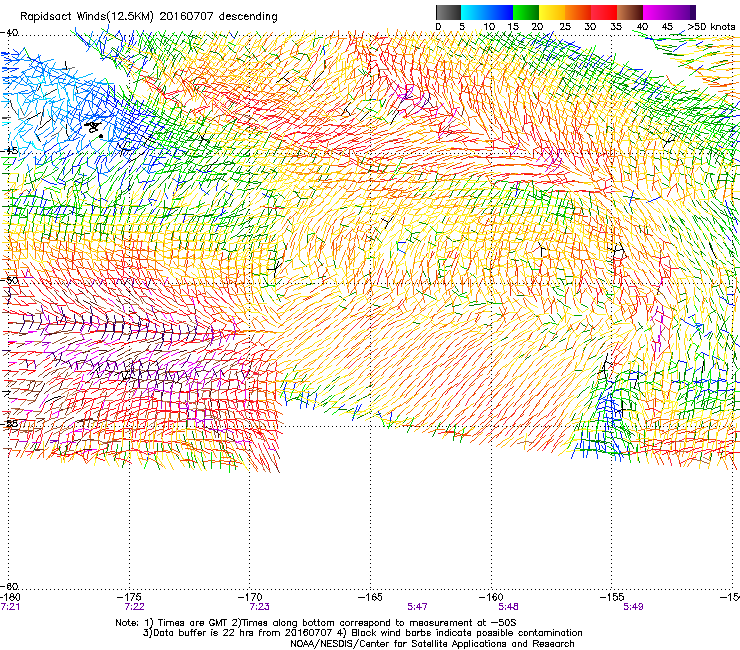Click the '-160' longitude label
Viewport: 740px width, 650px height.
pos(491,597)
